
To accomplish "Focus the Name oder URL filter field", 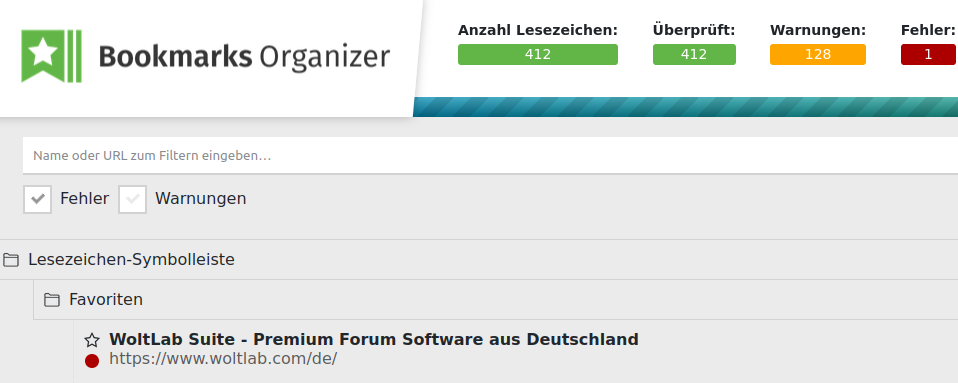I will coord(490,155).
